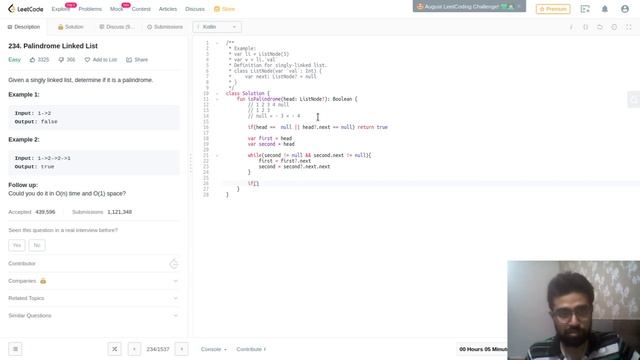Toggle fullscreen editor icon
The width and height of the screenshot is (640, 360).
629,27
